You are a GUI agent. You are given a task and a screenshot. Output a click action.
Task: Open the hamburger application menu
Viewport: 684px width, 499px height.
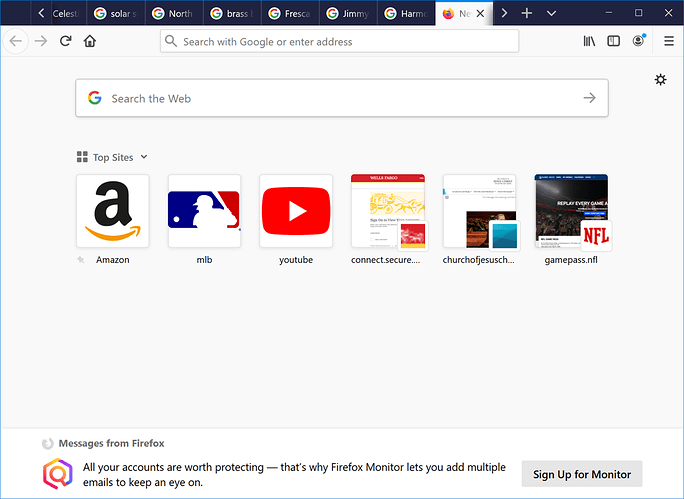(669, 41)
